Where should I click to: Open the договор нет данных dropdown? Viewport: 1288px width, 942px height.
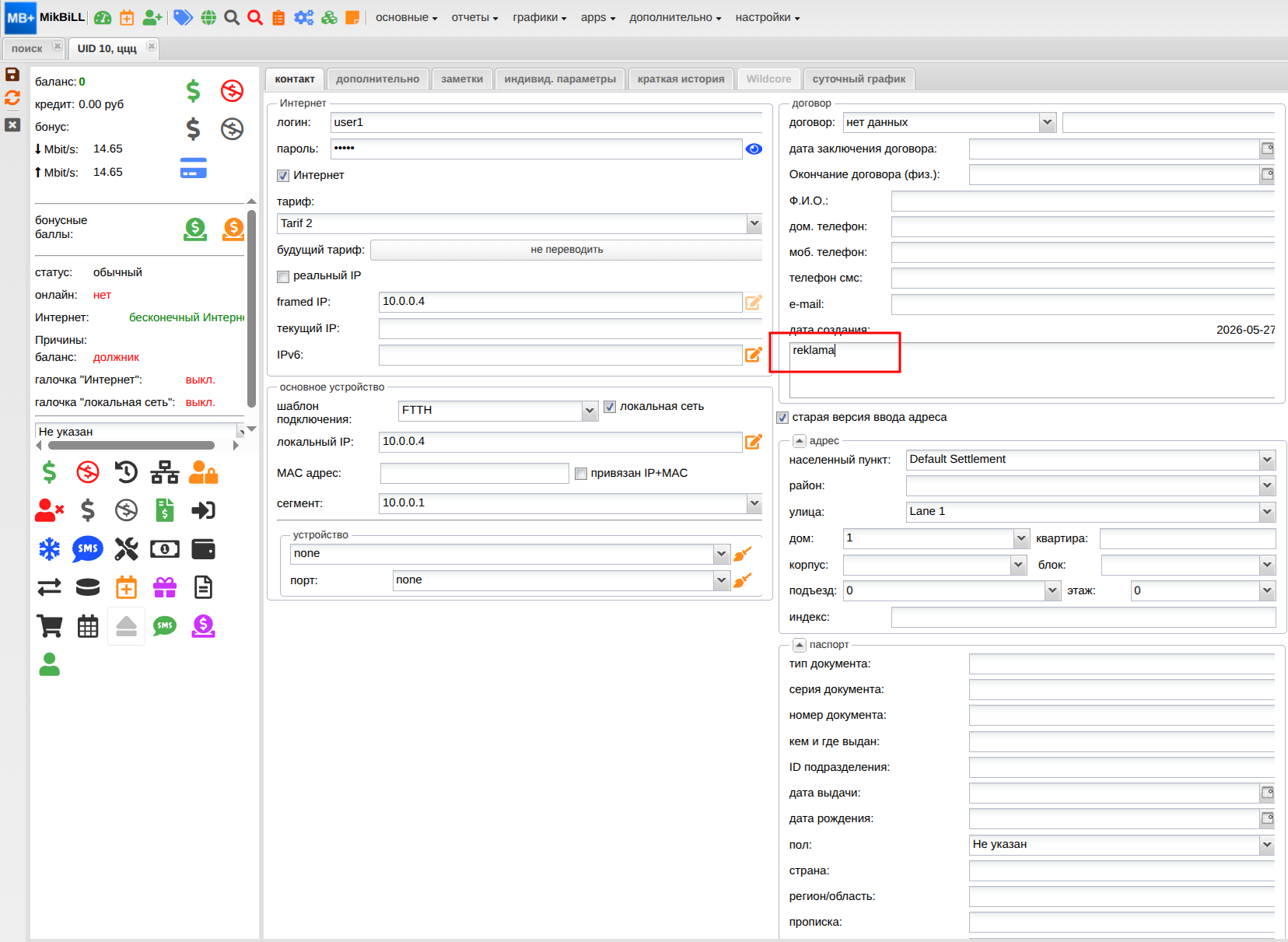(x=1048, y=123)
